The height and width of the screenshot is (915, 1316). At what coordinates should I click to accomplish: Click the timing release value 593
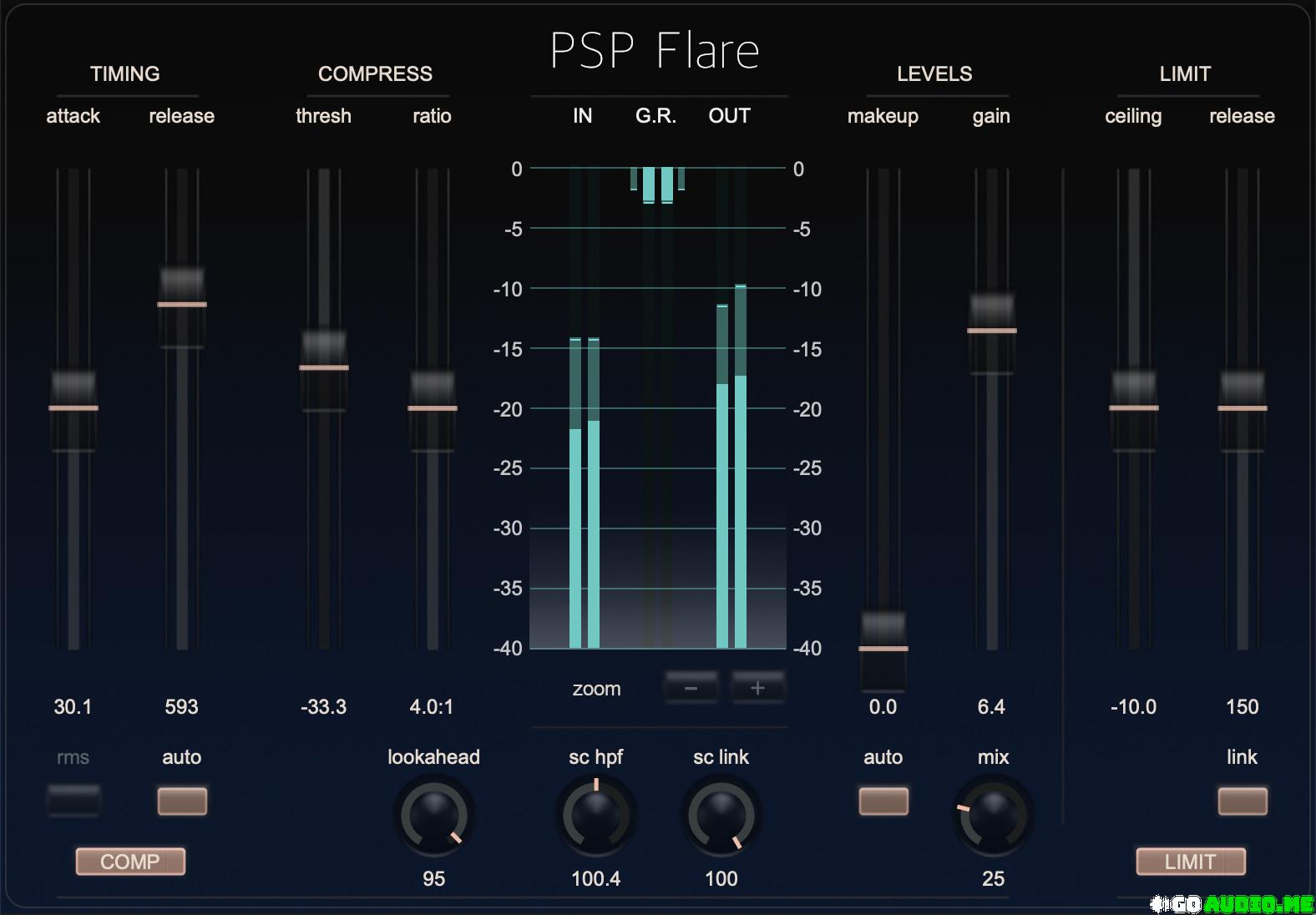(x=181, y=707)
